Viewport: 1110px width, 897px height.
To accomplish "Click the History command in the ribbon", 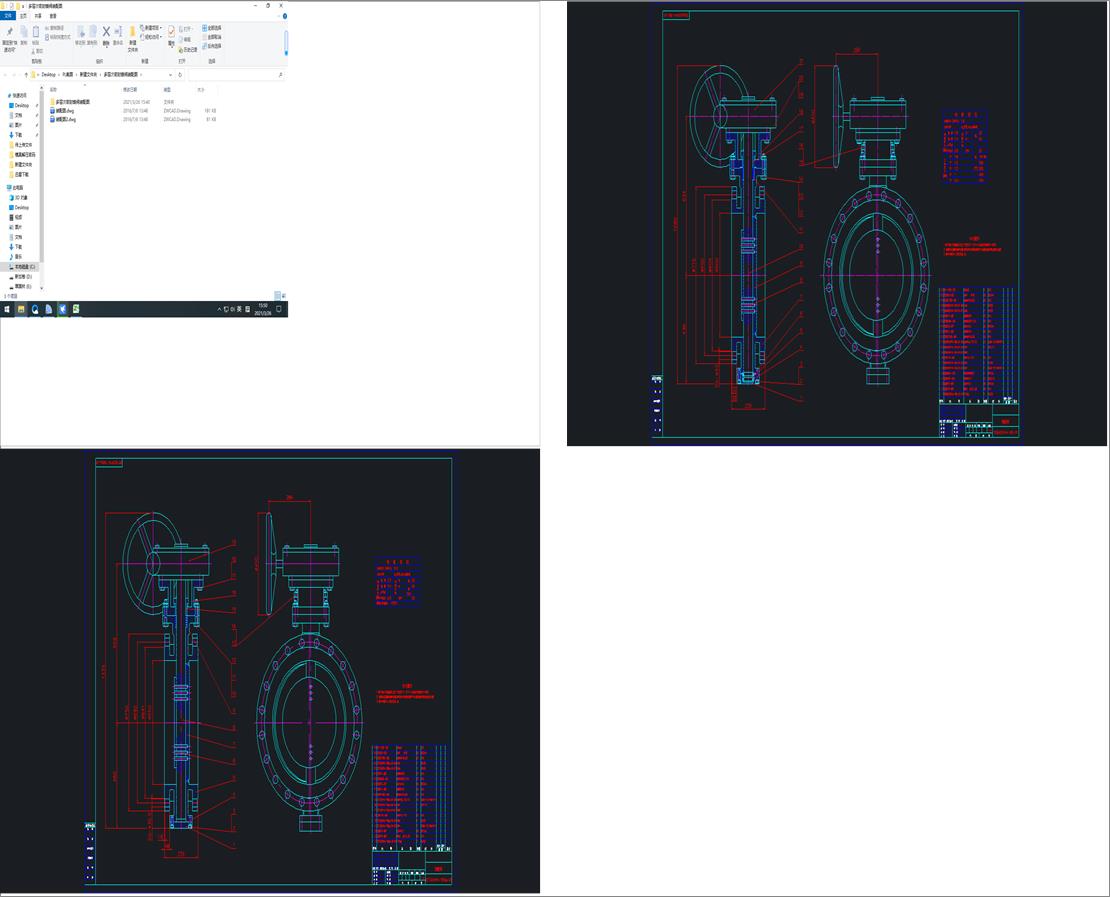I will (x=188, y=50).
